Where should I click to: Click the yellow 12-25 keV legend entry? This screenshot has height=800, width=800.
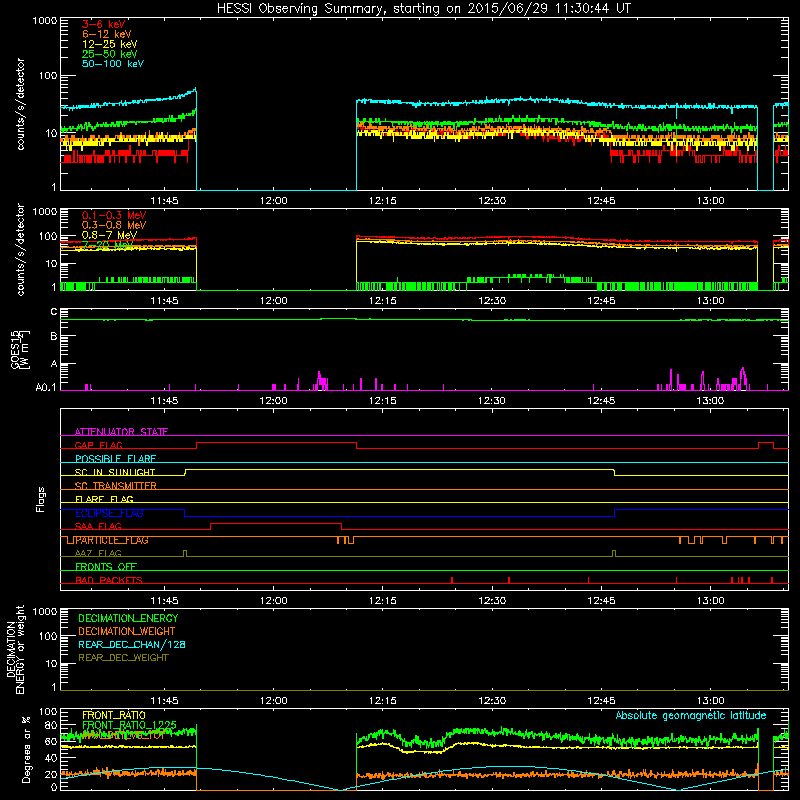(109, 44)
